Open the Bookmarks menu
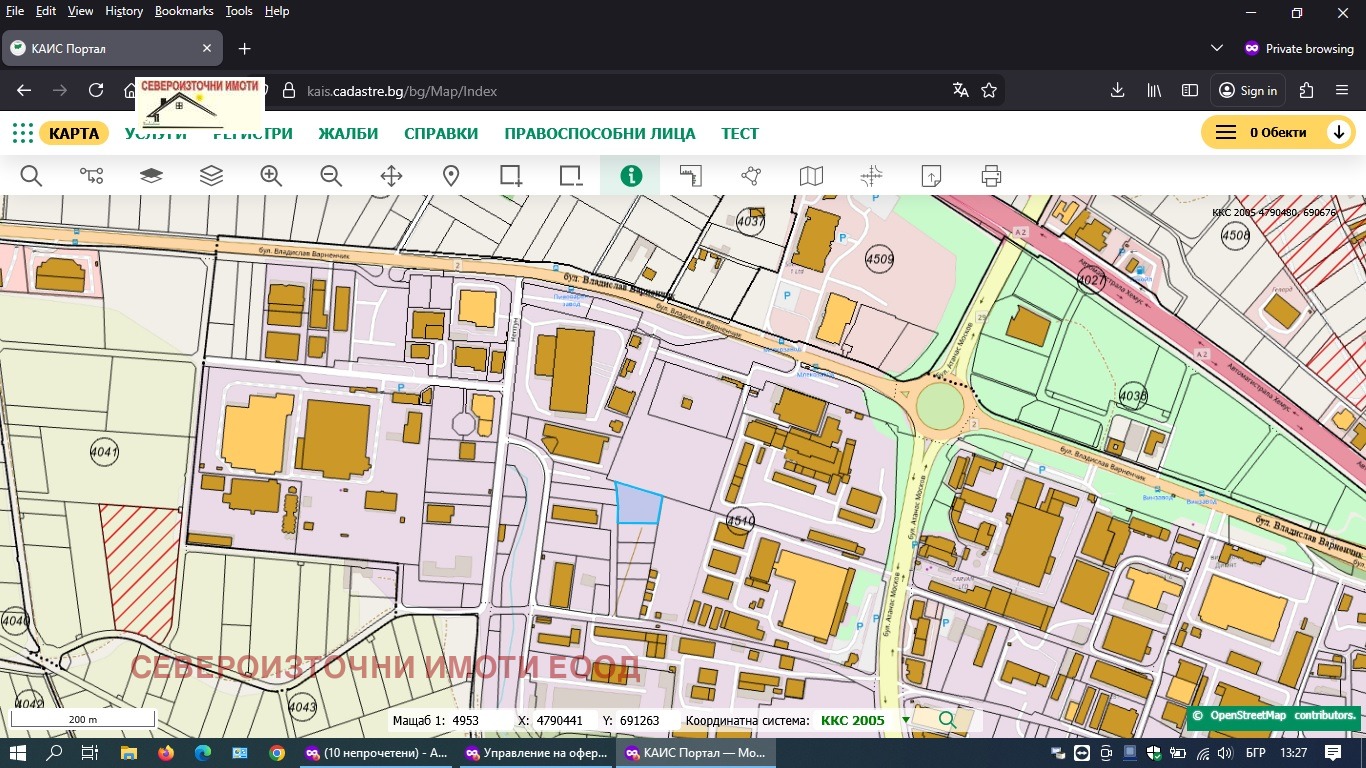Screen dimensions: 1366x768 point(184,11)
